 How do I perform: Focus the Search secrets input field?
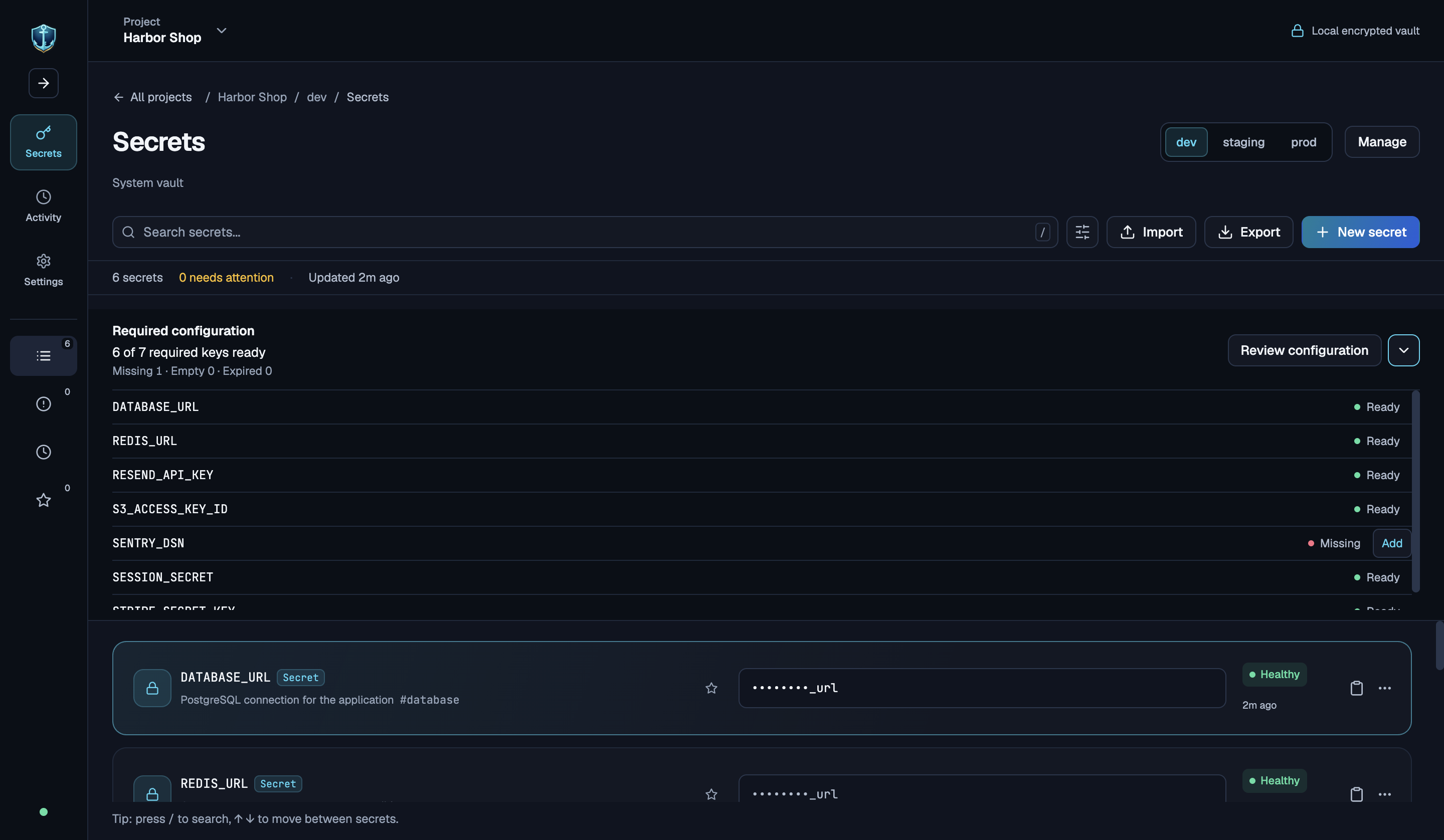tap(585, 232)
